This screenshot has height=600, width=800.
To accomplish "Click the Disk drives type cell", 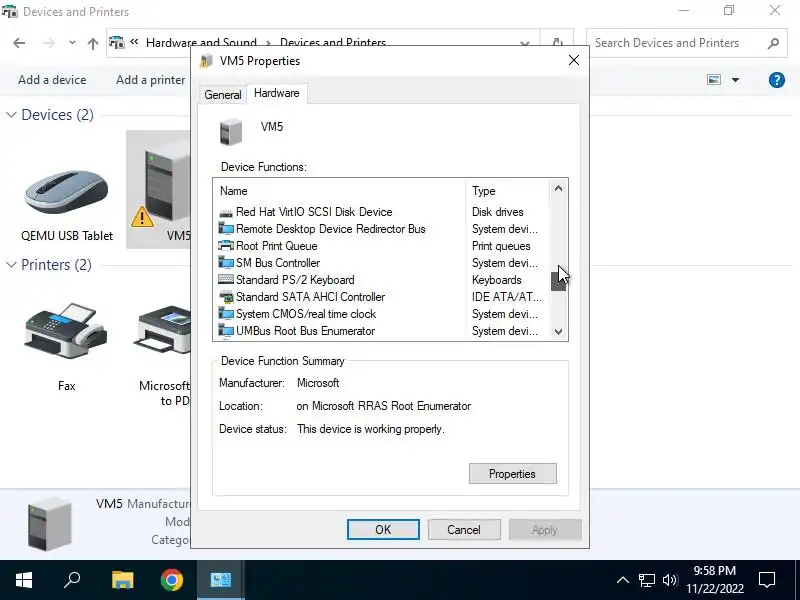I will [x=497, y=212].
